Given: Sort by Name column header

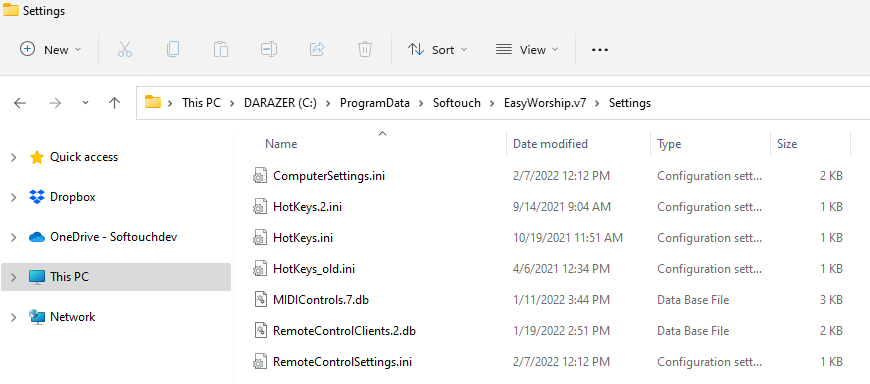Looking at the screenshot, I should click(281, 144).
